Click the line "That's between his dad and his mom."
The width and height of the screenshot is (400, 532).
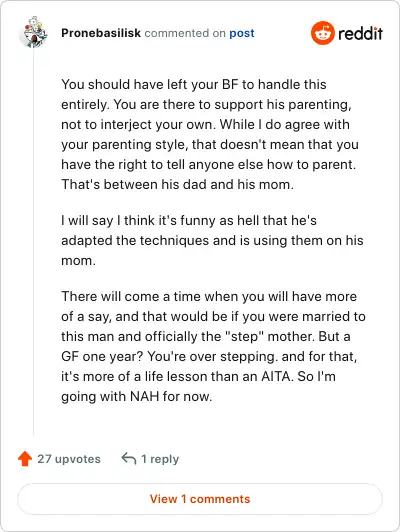pos(177,185)
